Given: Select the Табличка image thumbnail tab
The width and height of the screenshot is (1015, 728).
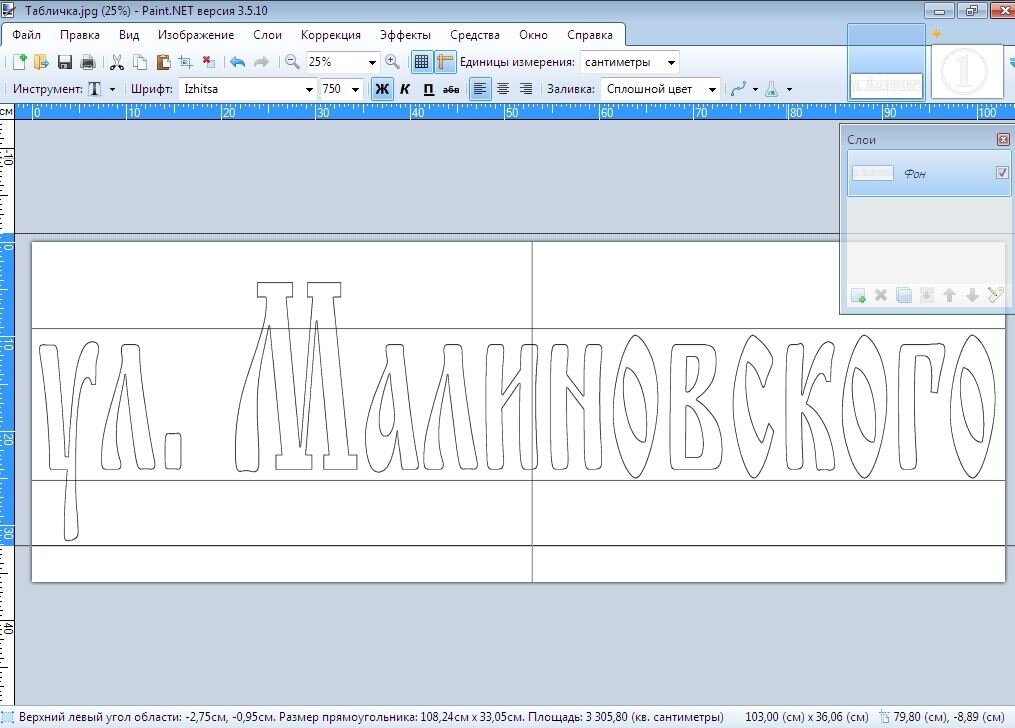Looking at the screenshot, I should (x=886, y=62).
